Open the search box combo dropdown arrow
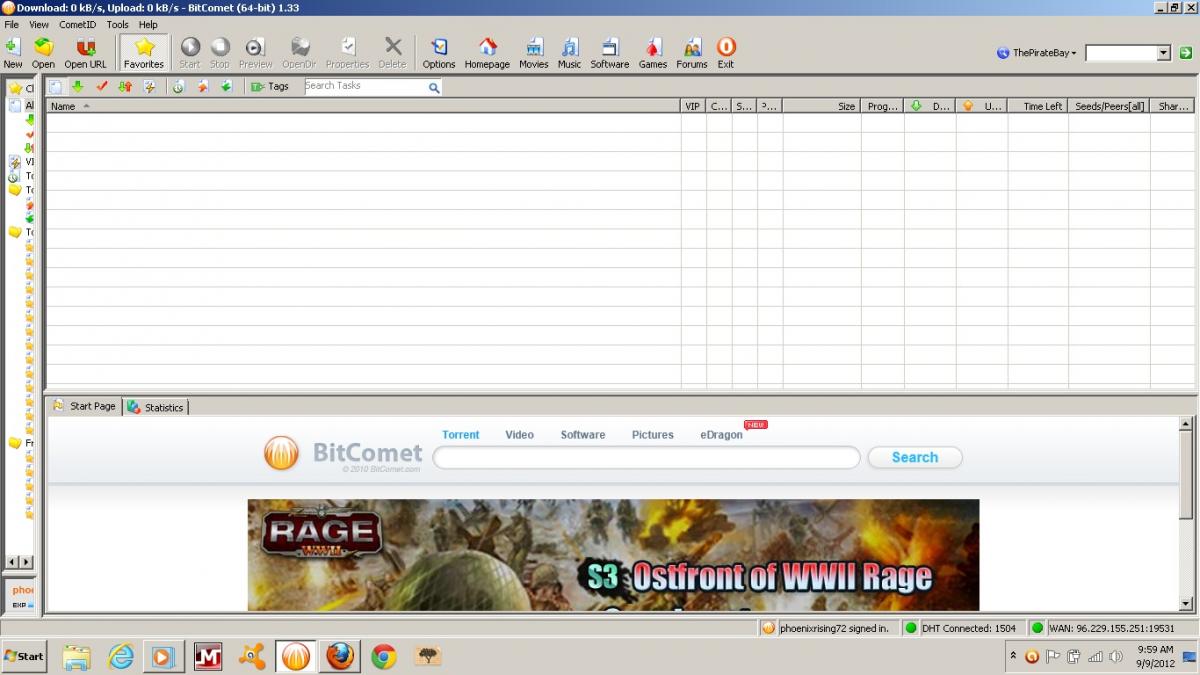The width and height of the screenshot is (1200, 675). 1163,53
